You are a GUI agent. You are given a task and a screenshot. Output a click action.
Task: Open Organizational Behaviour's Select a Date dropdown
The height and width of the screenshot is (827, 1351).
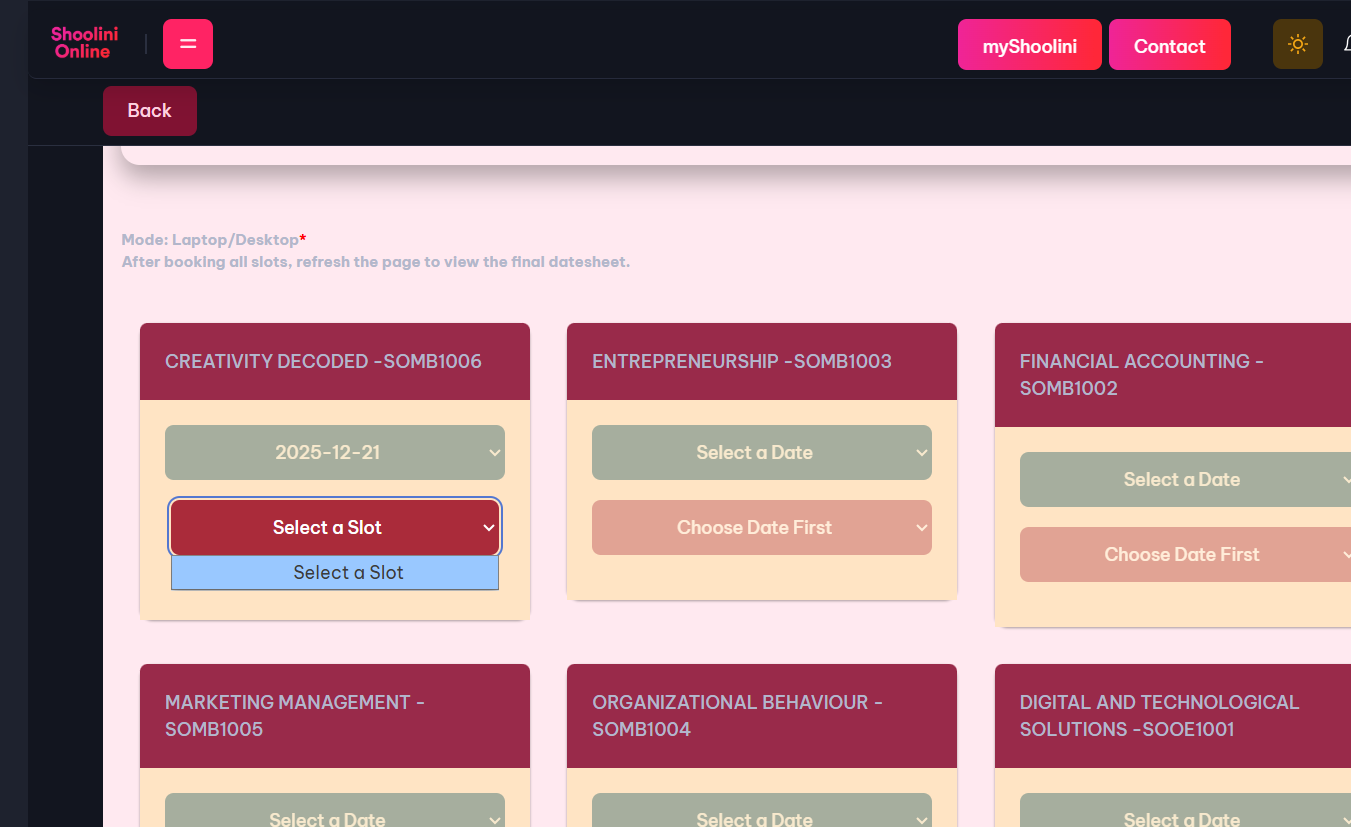762,810
